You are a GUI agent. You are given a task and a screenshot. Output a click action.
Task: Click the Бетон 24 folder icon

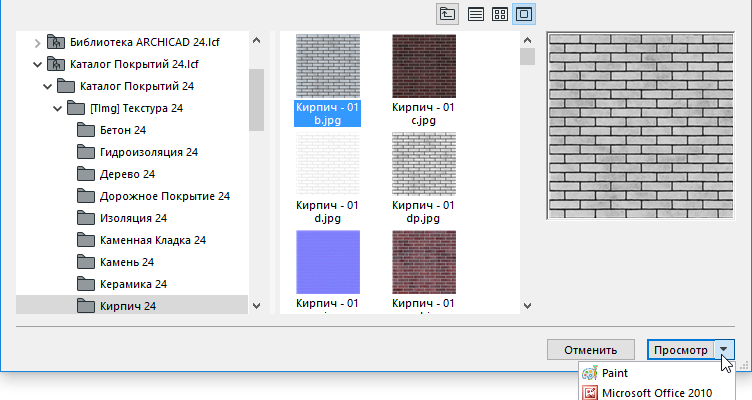(87, 131)
